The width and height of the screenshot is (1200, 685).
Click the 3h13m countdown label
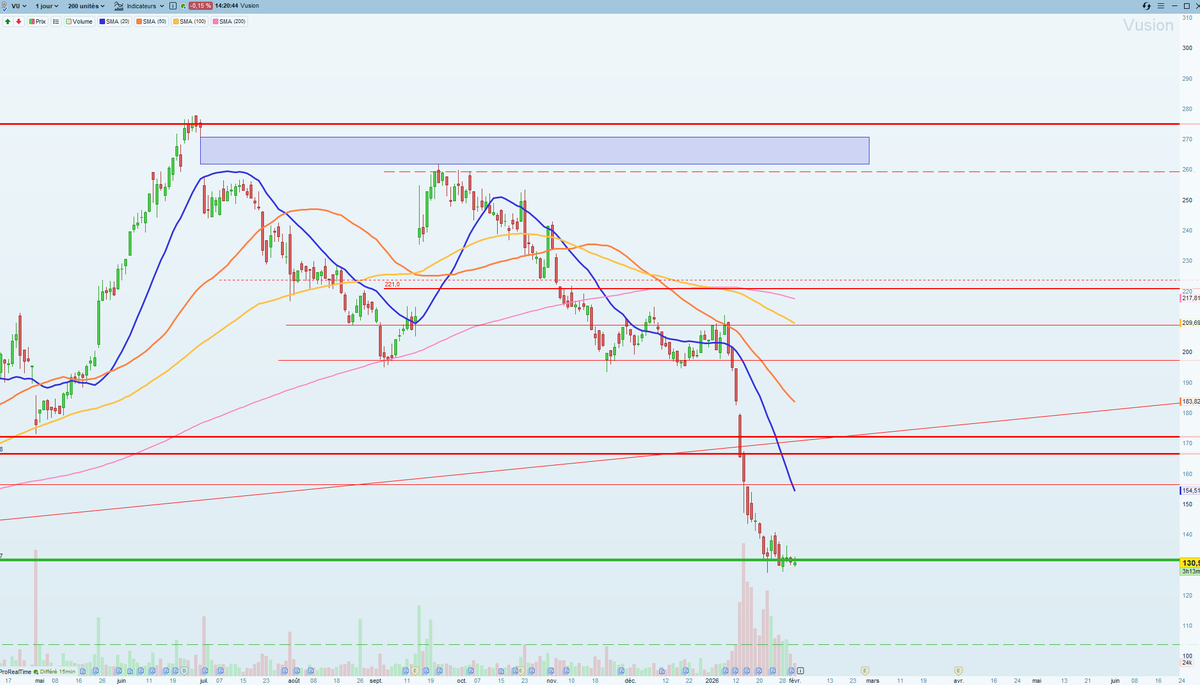(1190, 572)
